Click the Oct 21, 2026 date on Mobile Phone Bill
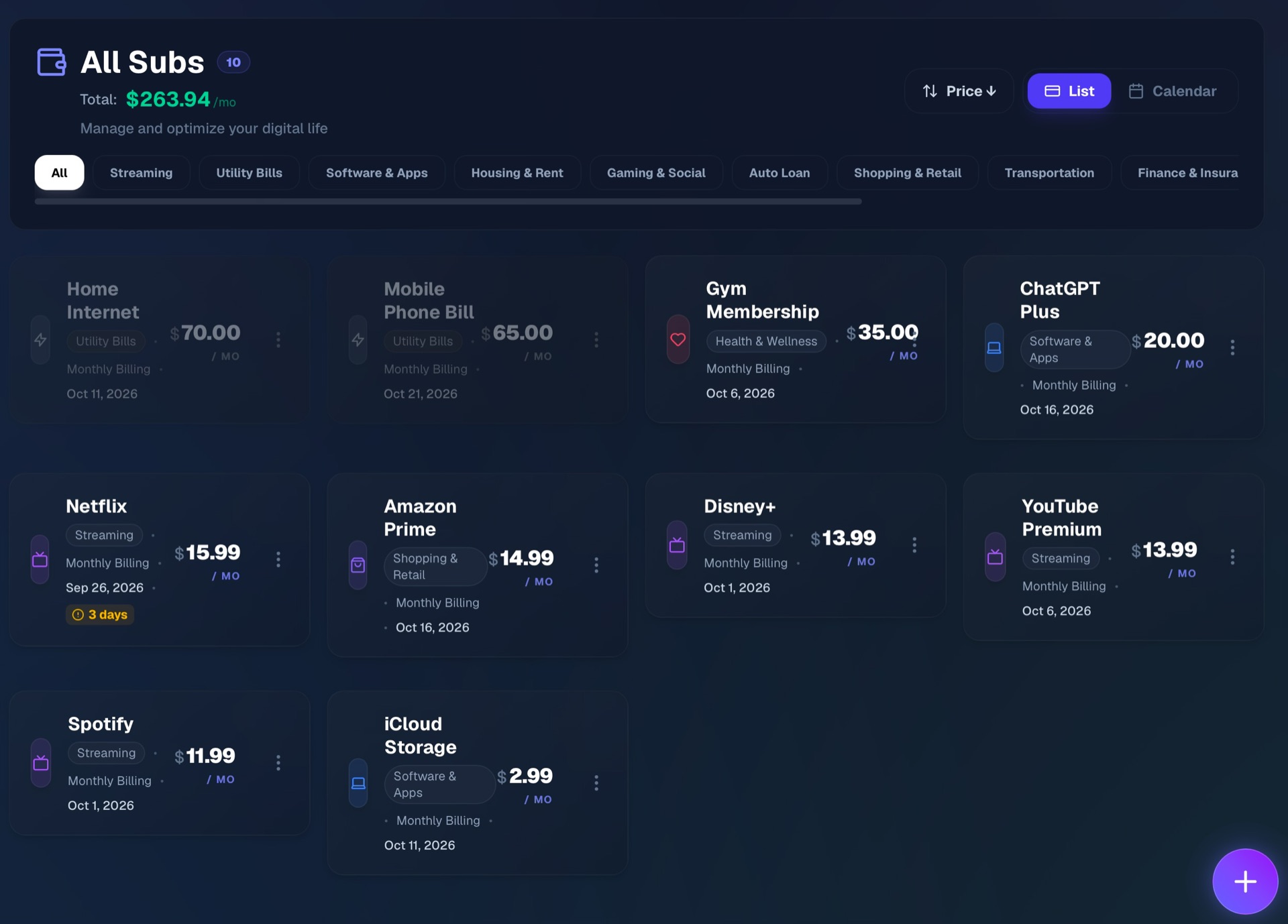The height and width of the screenshot is (924, 1288). click(421, 394)
